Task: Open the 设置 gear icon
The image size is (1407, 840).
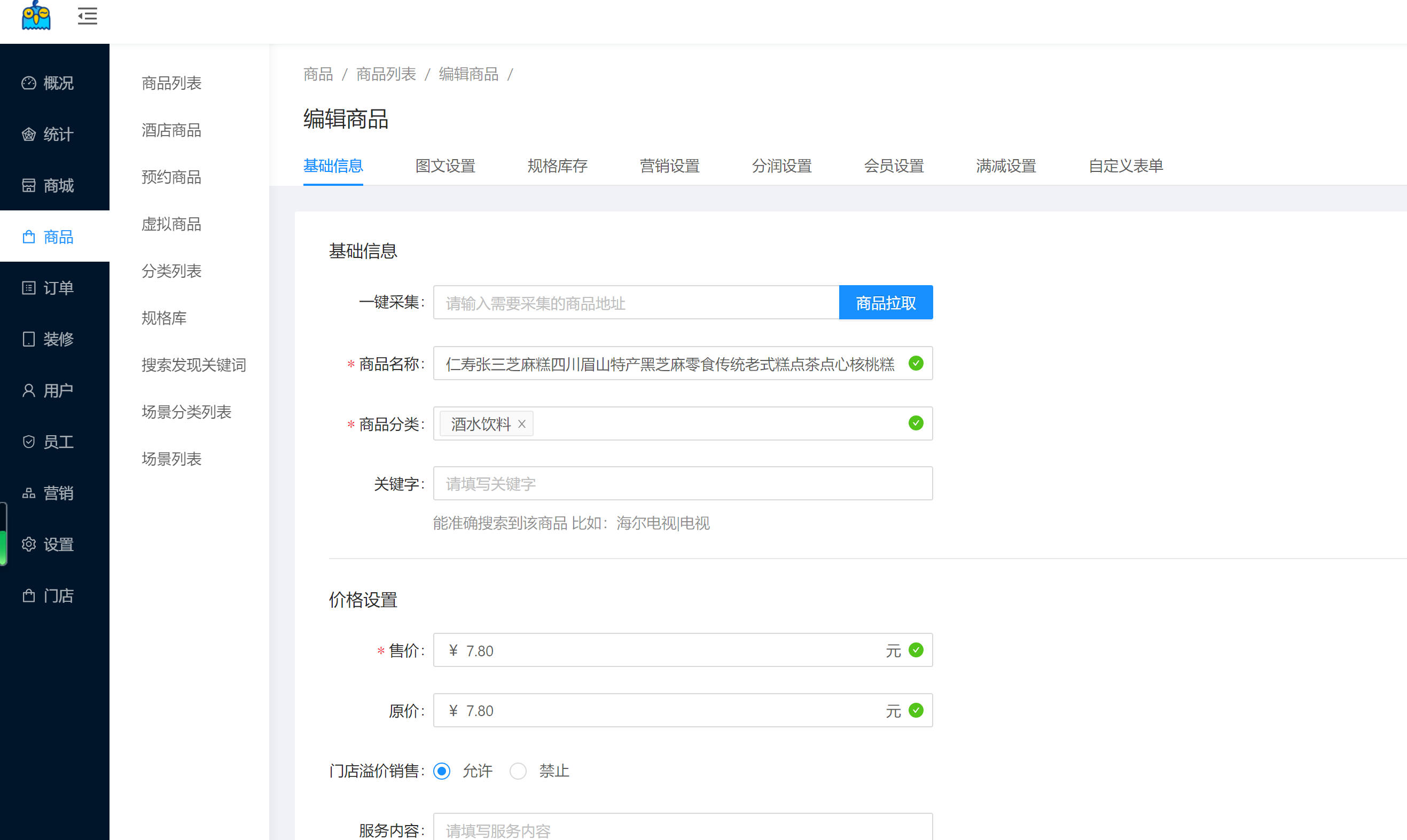Action: pyautogui.click(x=29, y=545)
